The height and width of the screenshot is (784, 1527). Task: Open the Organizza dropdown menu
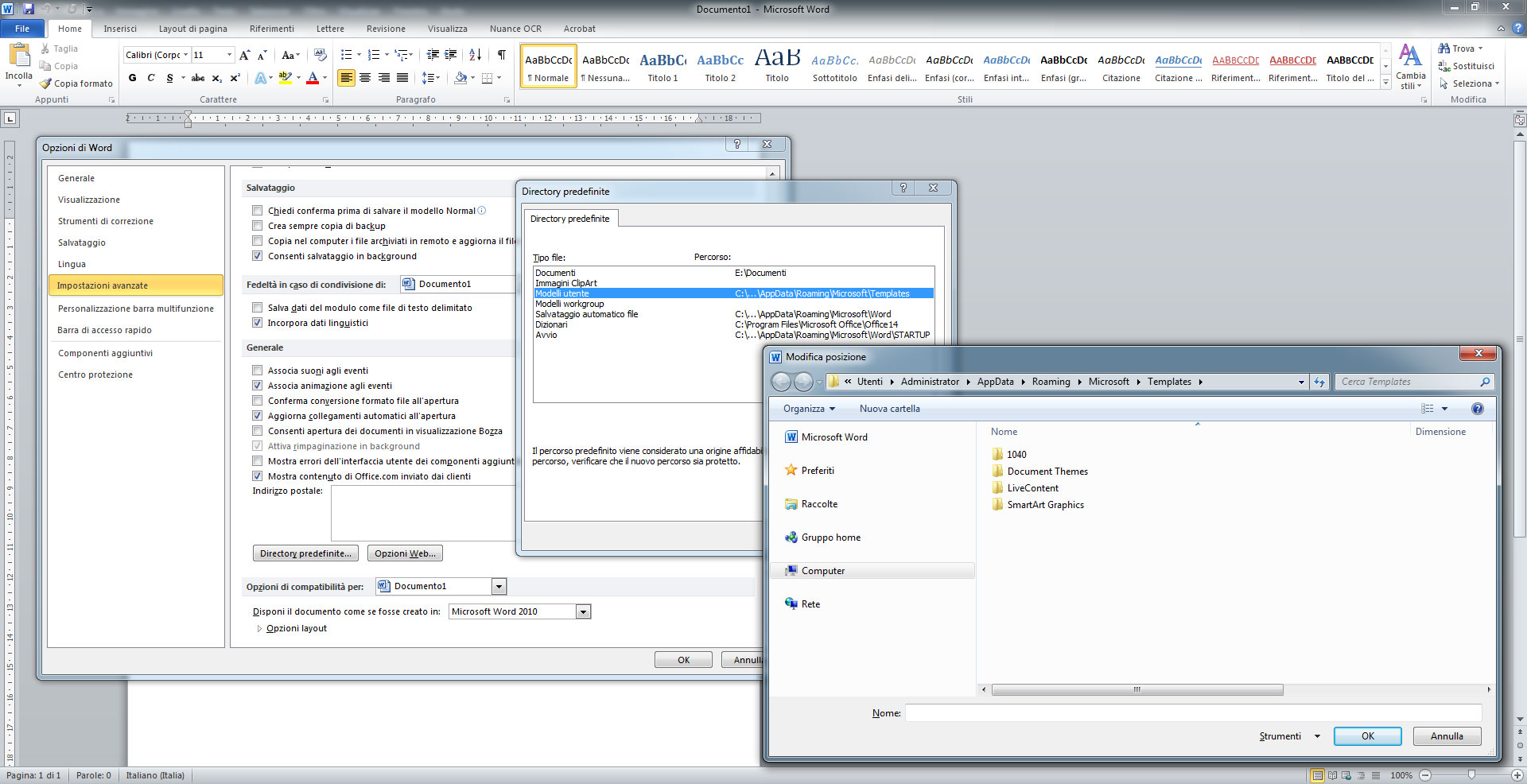point(809,409)
